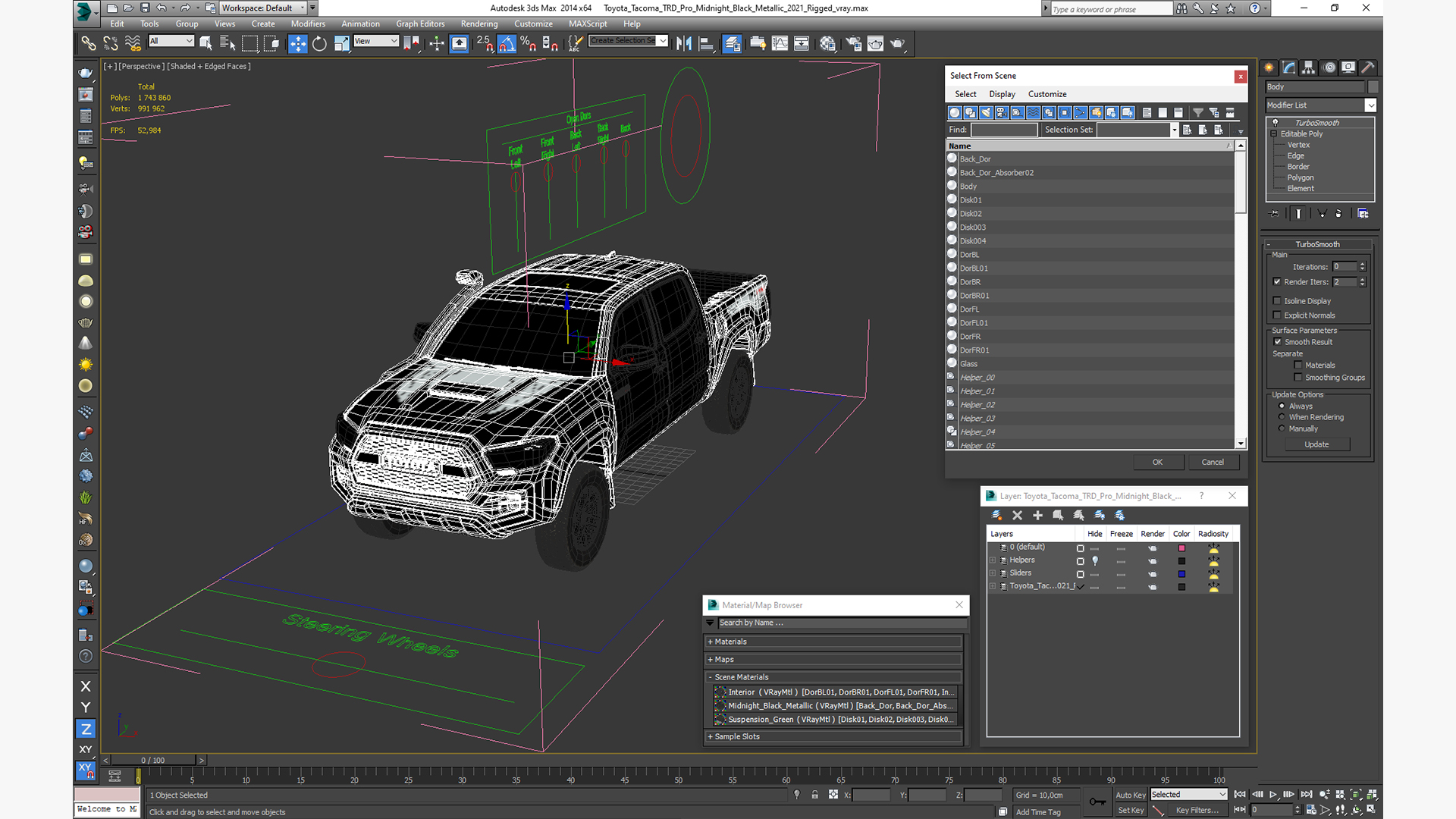Open the Hierarchy command panel tab
Screen dimensions: 1456x819
coord(1309,67)
